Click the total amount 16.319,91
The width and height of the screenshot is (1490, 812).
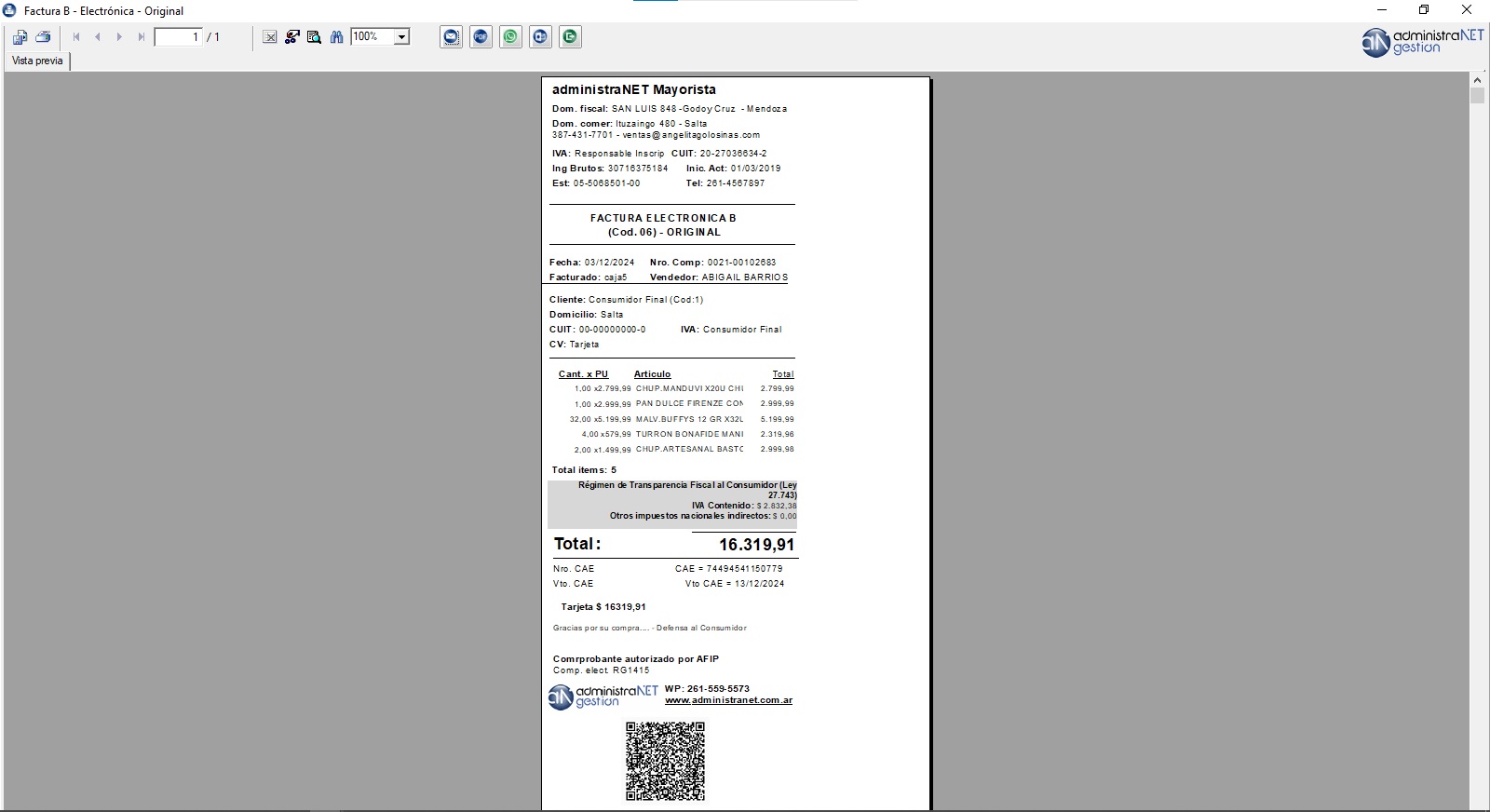[x=756, y=545]
